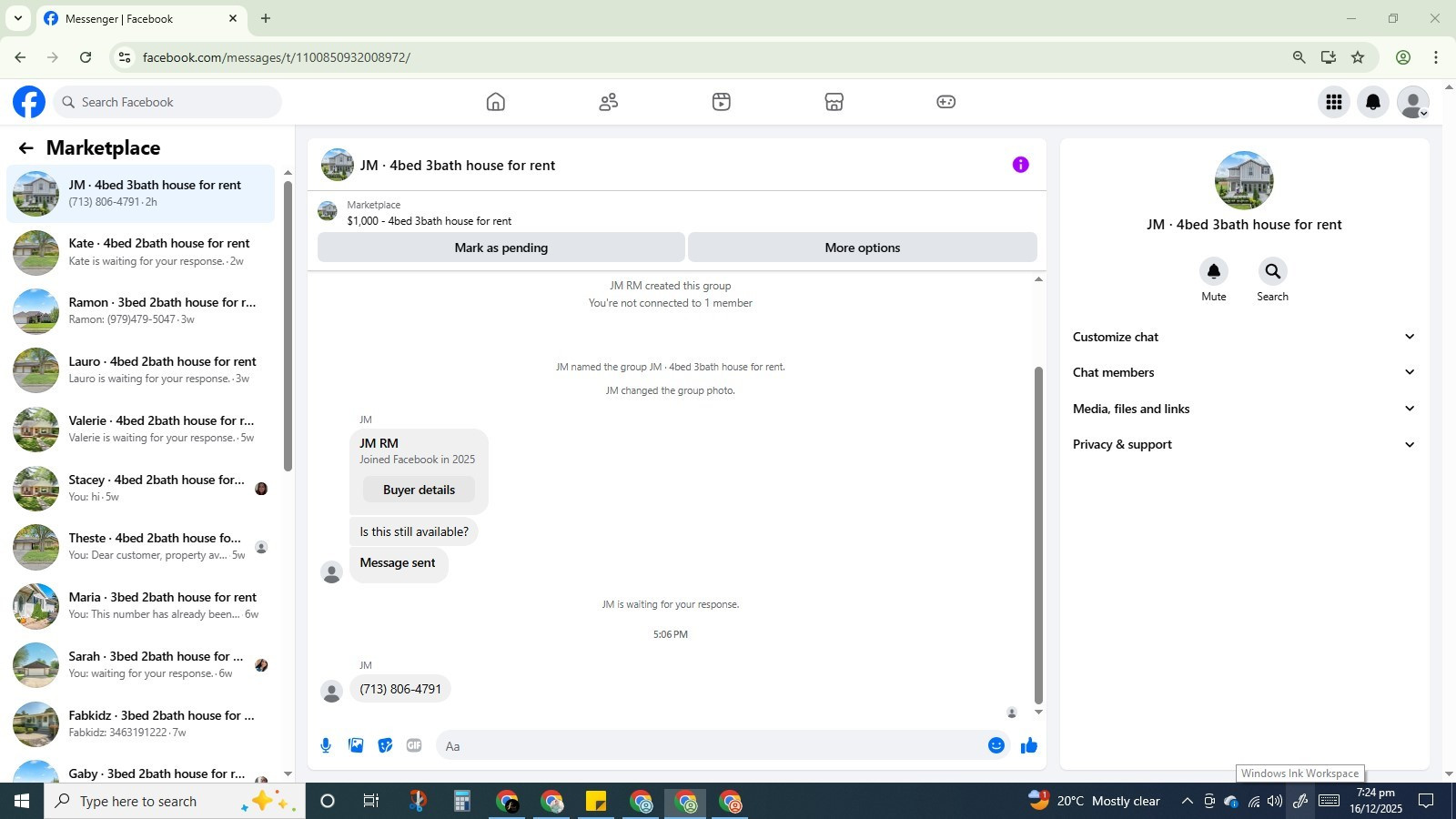Navigate back in browser
The width and height of the screenshot is (1456, 819).
tap(20, 57)
